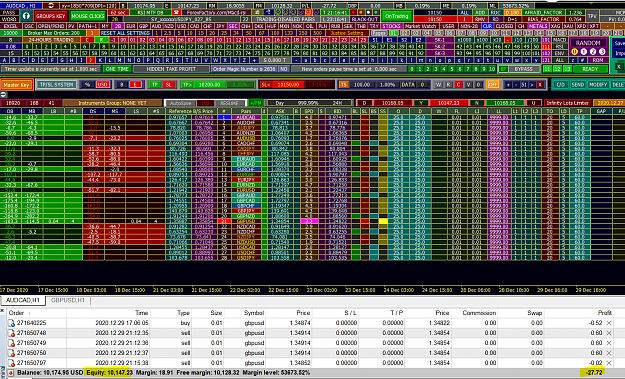625x379 pixels.
Task: Select the METALS instrument group
Action: 538,26
